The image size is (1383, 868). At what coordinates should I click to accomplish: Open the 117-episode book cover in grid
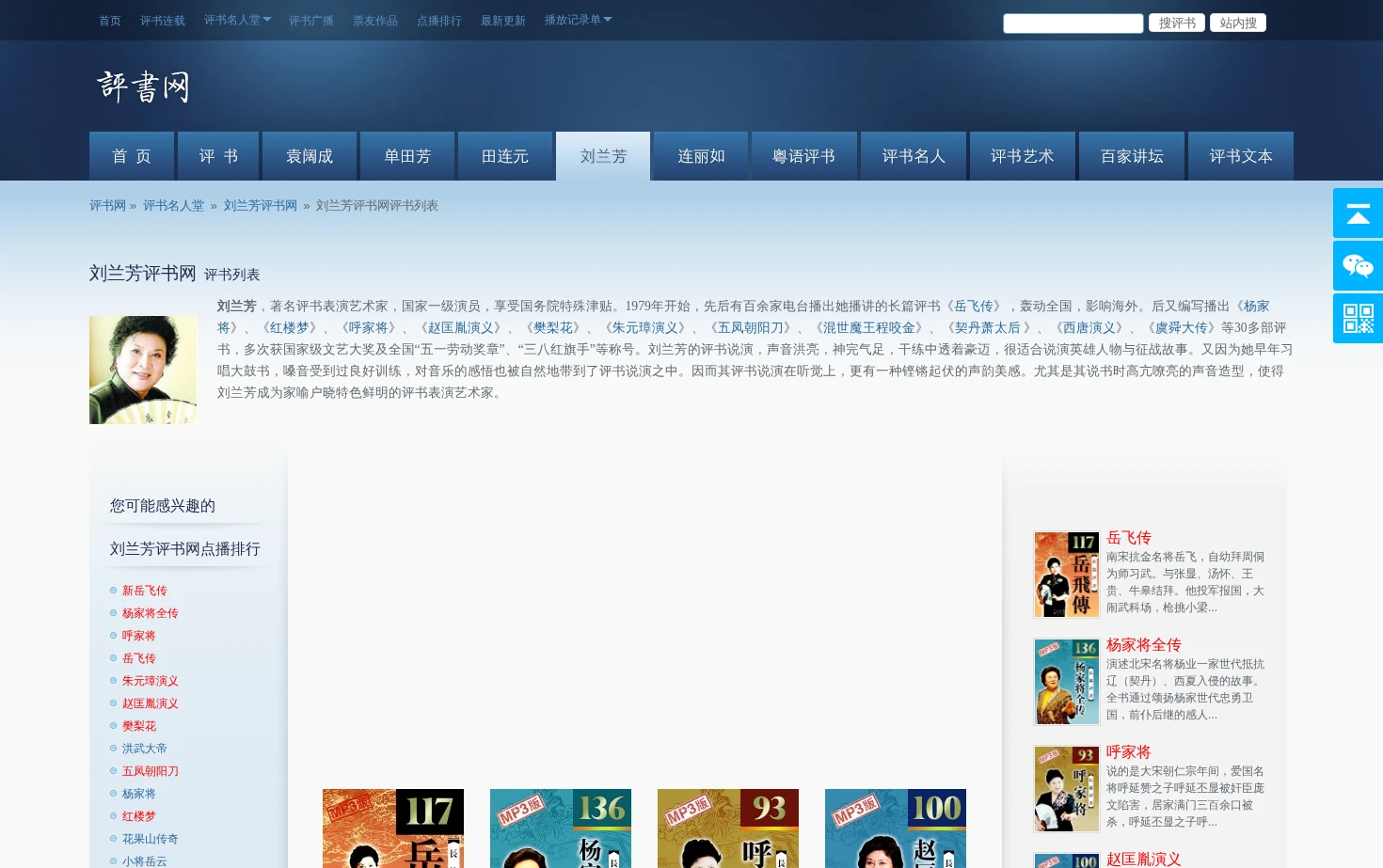coord(393,829)
